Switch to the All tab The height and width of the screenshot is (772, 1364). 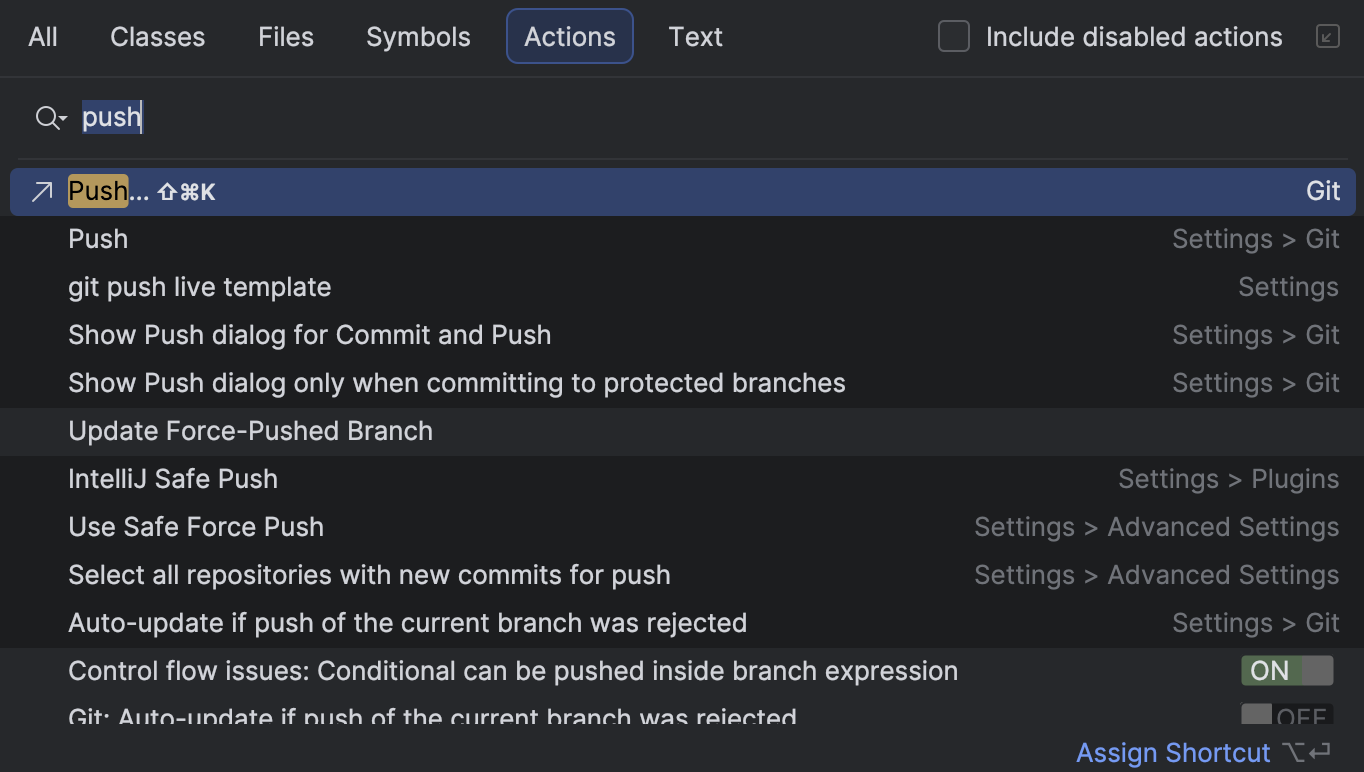coord(42,36)
